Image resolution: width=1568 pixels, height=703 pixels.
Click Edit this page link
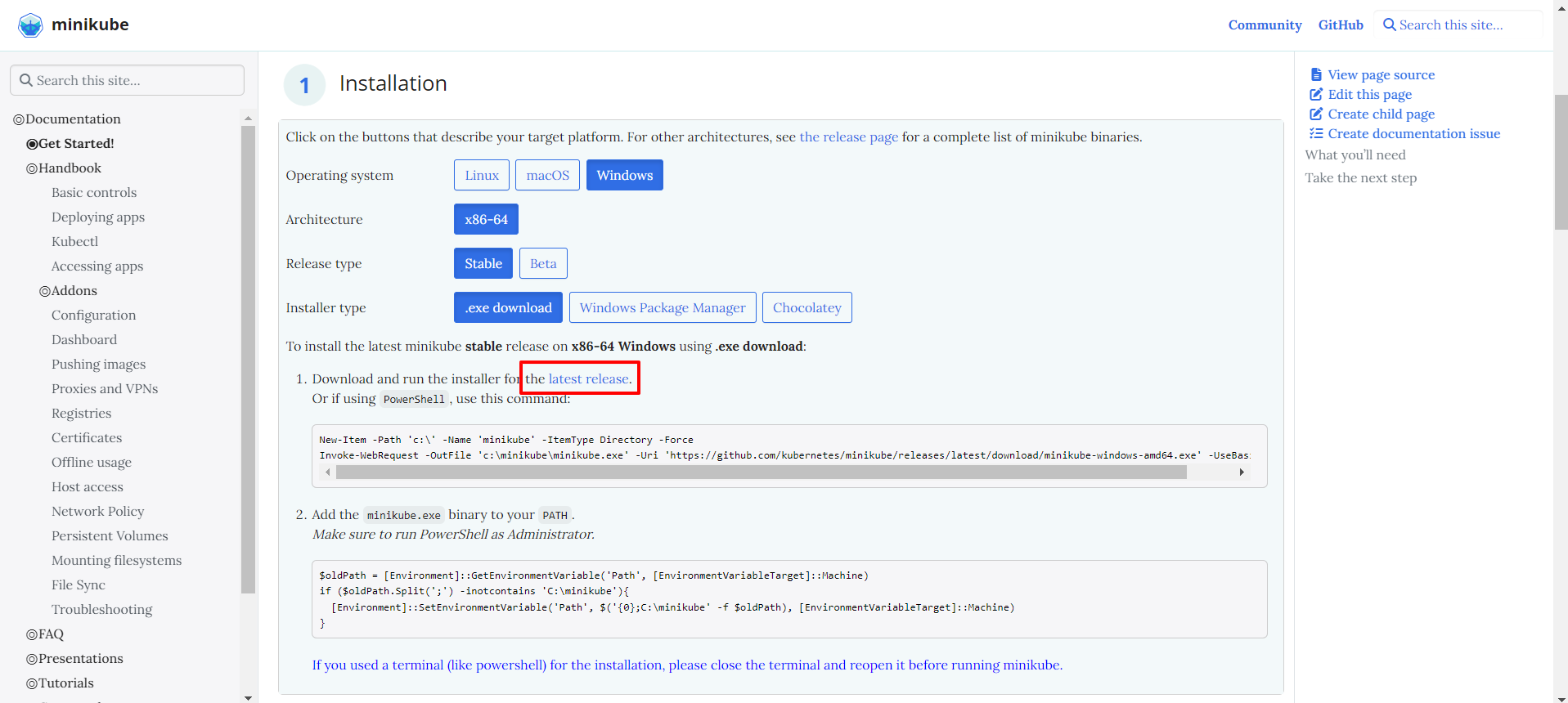(x=1369, y=94)
